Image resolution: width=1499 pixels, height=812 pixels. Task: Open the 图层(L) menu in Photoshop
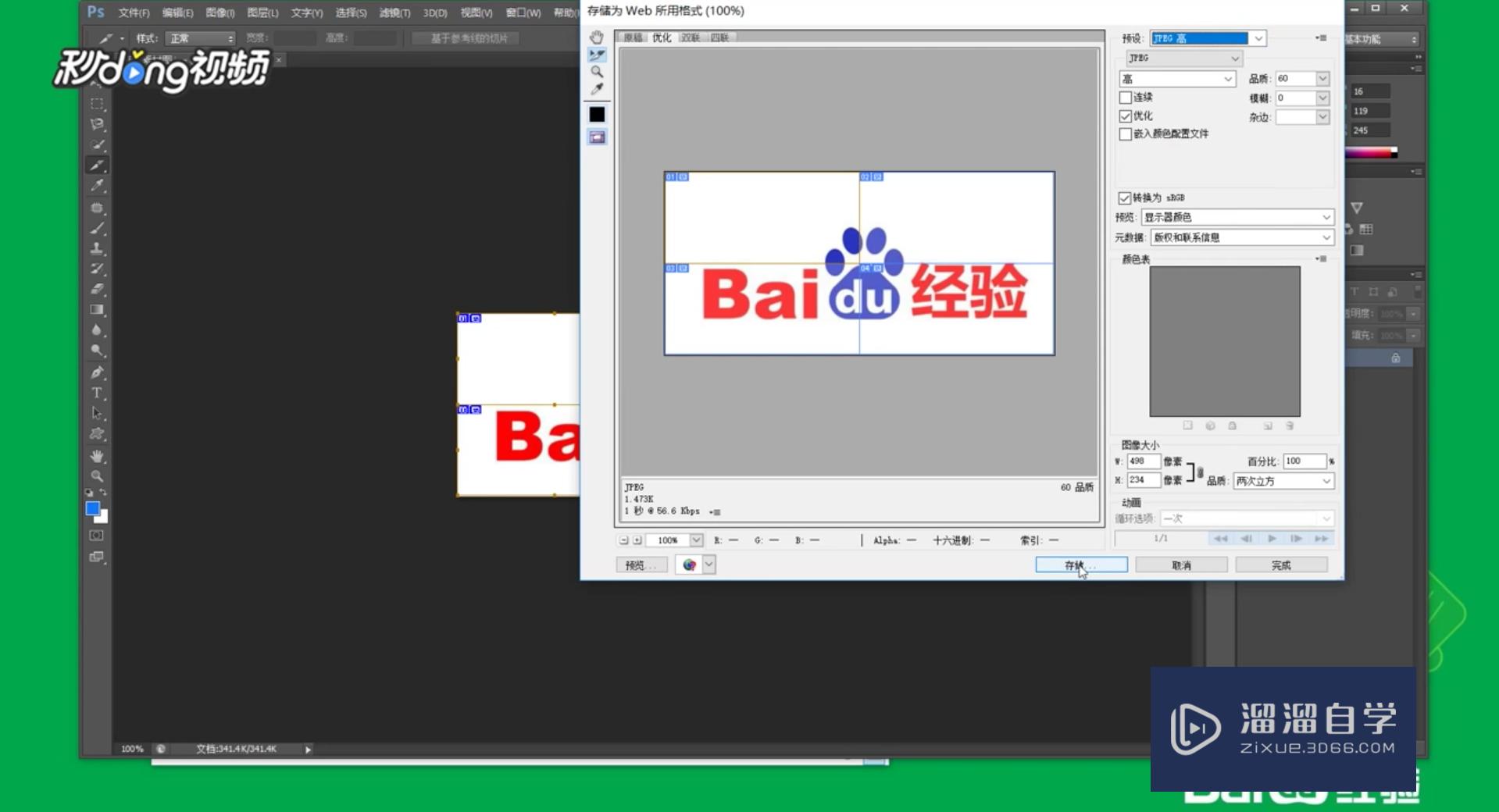[262, 13]
